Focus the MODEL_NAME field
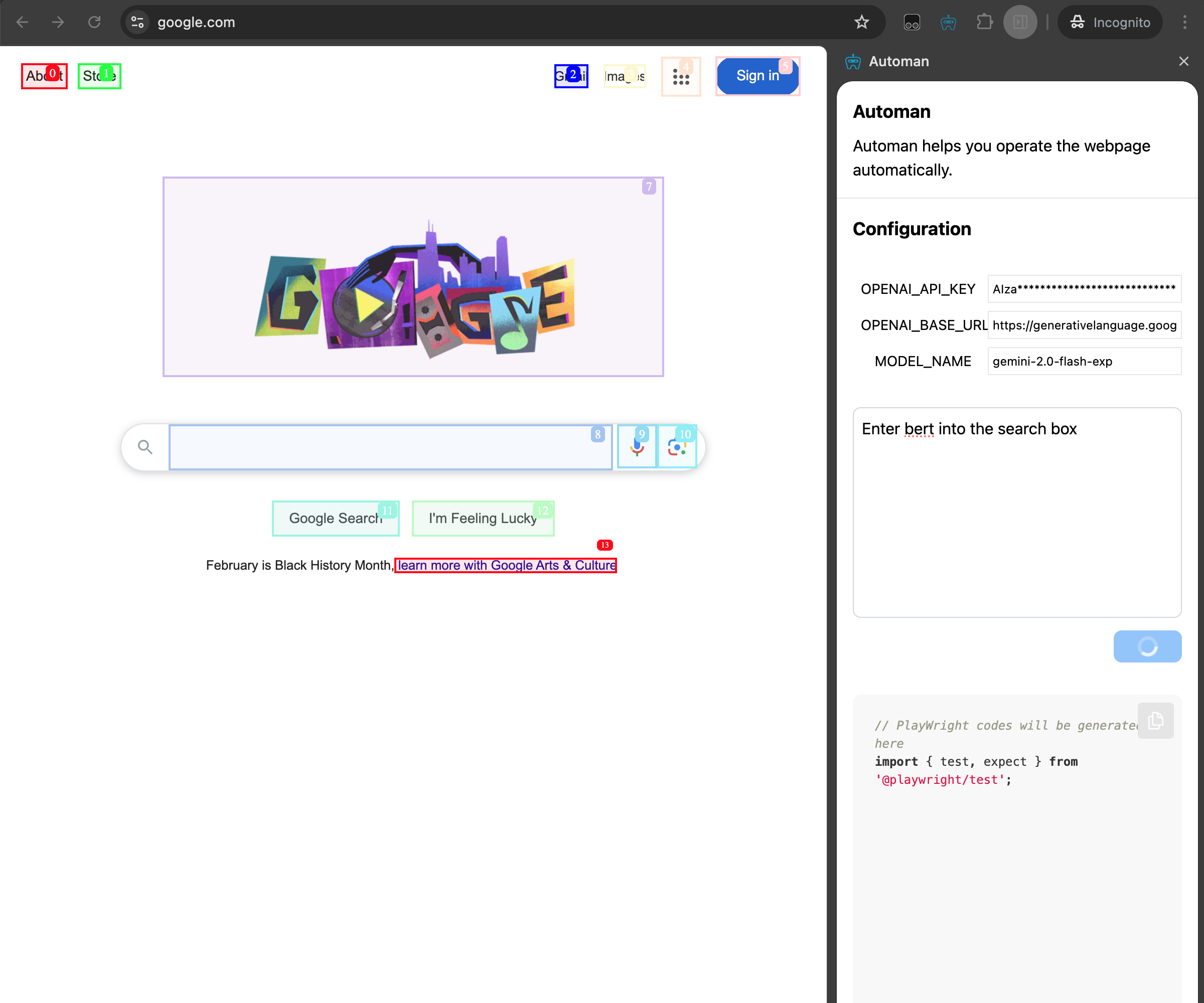Screen dimensions: 1204x1003 coord(1084,361)
